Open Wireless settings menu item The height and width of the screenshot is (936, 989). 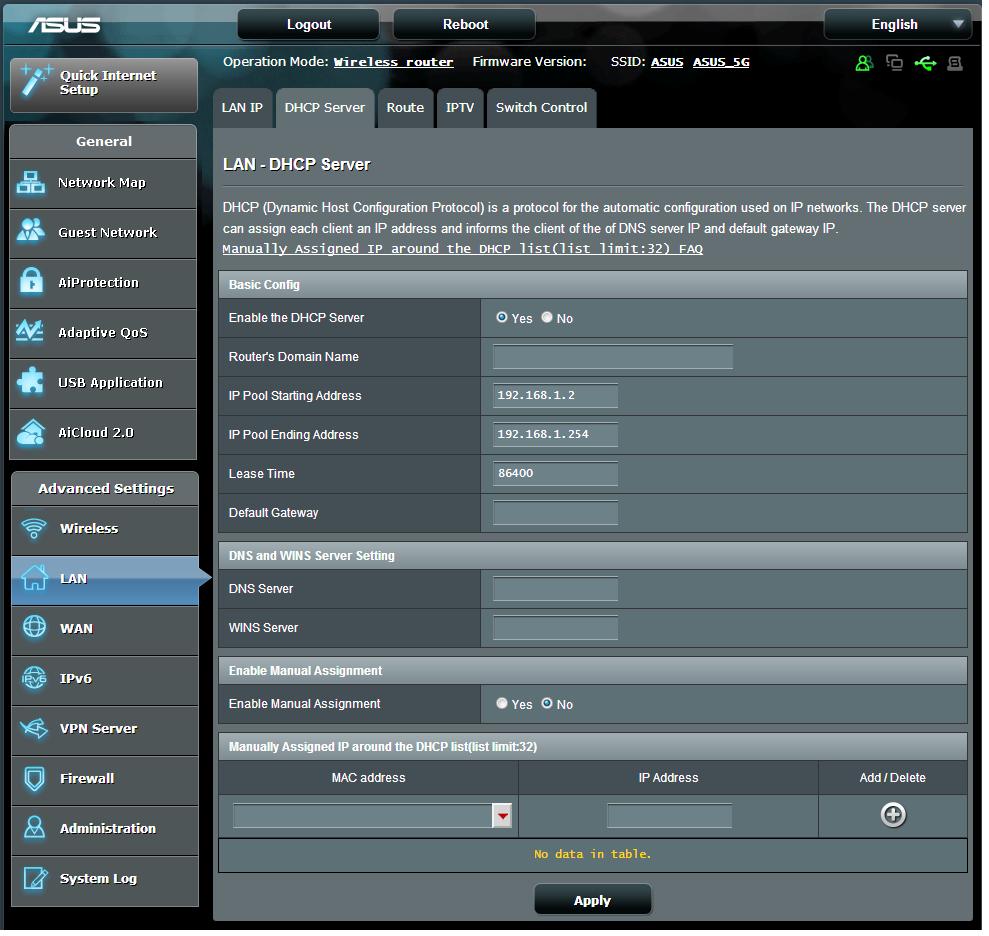105,531
